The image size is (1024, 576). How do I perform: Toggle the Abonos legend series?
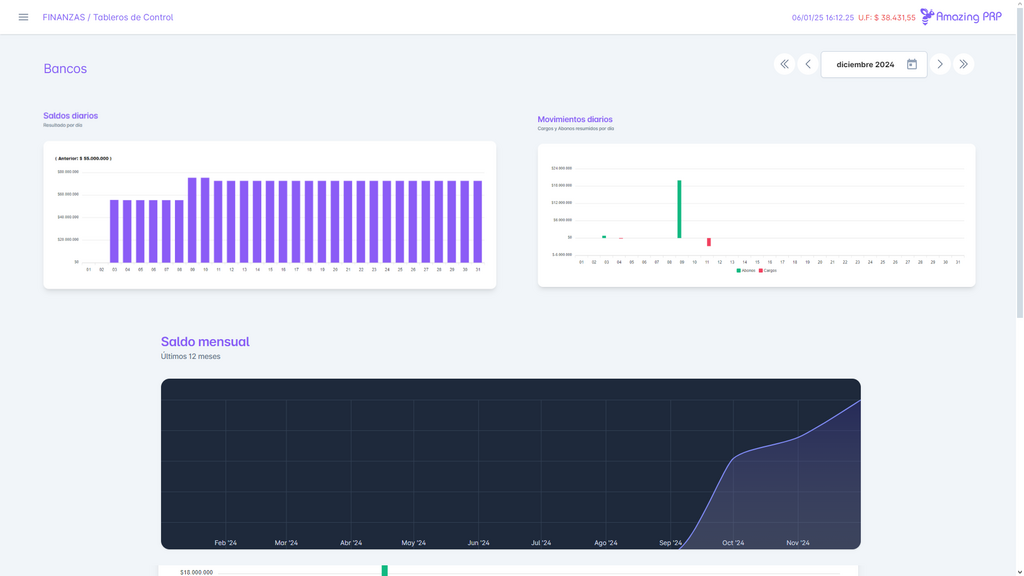746,270
